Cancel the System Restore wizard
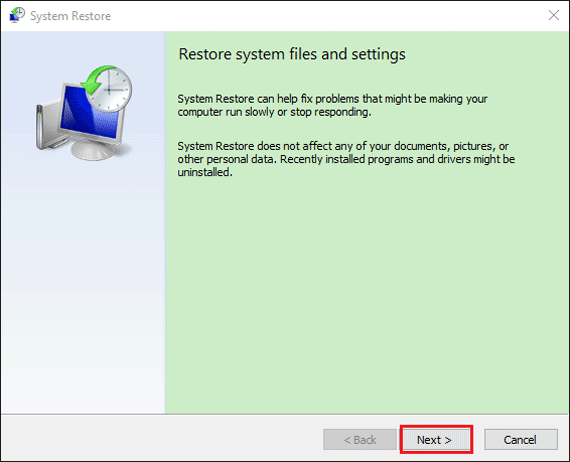This screenshot has width=570, height=462. [521, 440]
